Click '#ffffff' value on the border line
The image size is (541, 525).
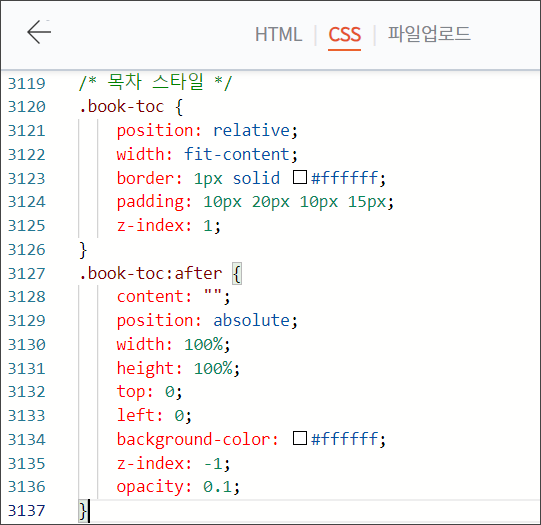tap(345, 178)
